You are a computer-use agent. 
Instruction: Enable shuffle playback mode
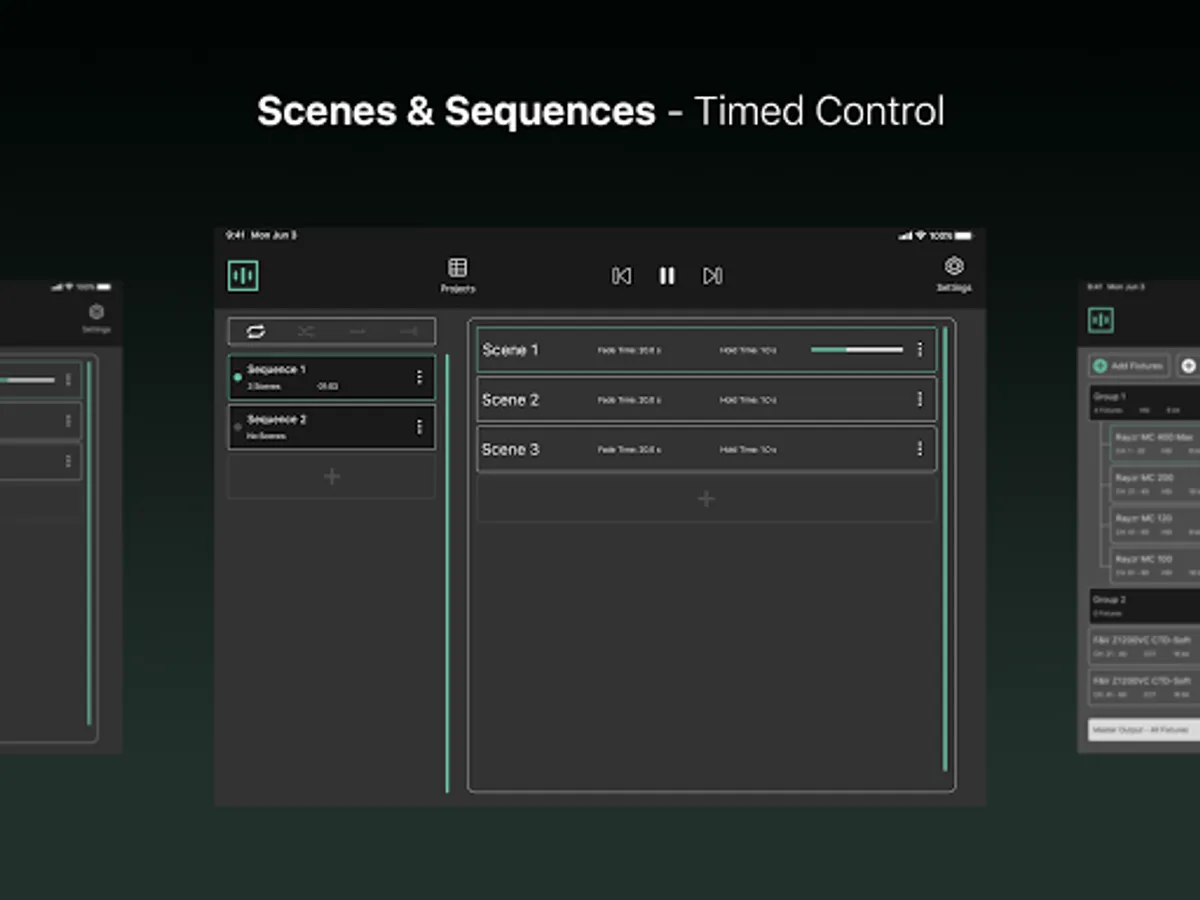306,332
